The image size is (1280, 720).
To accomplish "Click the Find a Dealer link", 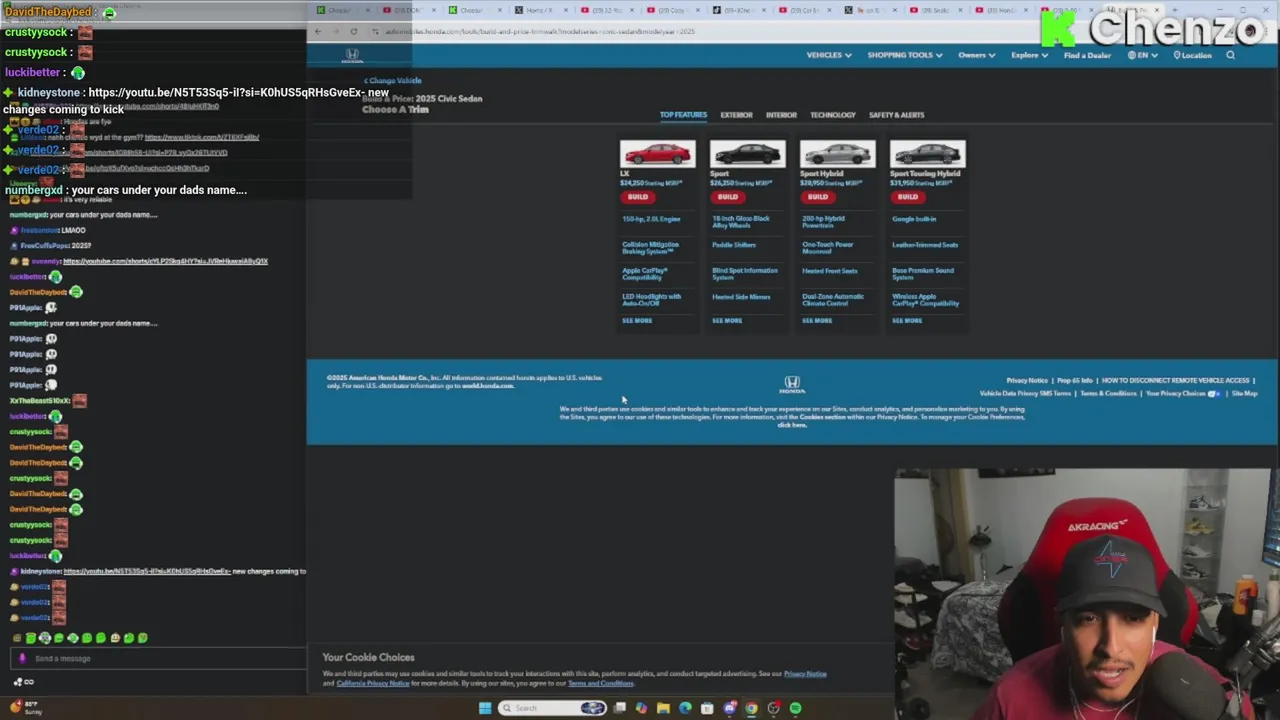I will coord(1087,55).
